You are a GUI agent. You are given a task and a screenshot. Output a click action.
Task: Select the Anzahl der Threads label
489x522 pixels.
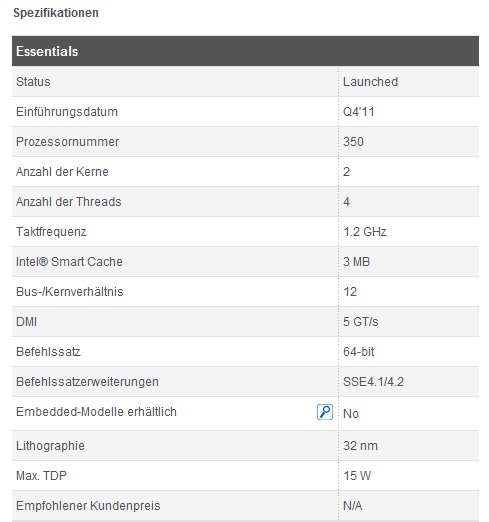[69, 202]
